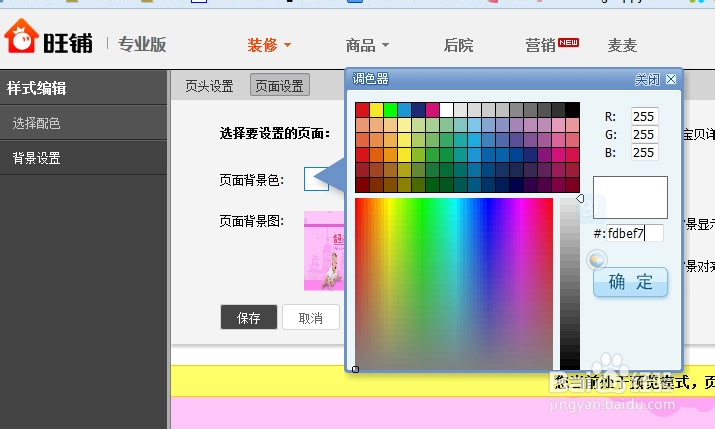Confirm the color with 确定 button

(x=630, y=282)
